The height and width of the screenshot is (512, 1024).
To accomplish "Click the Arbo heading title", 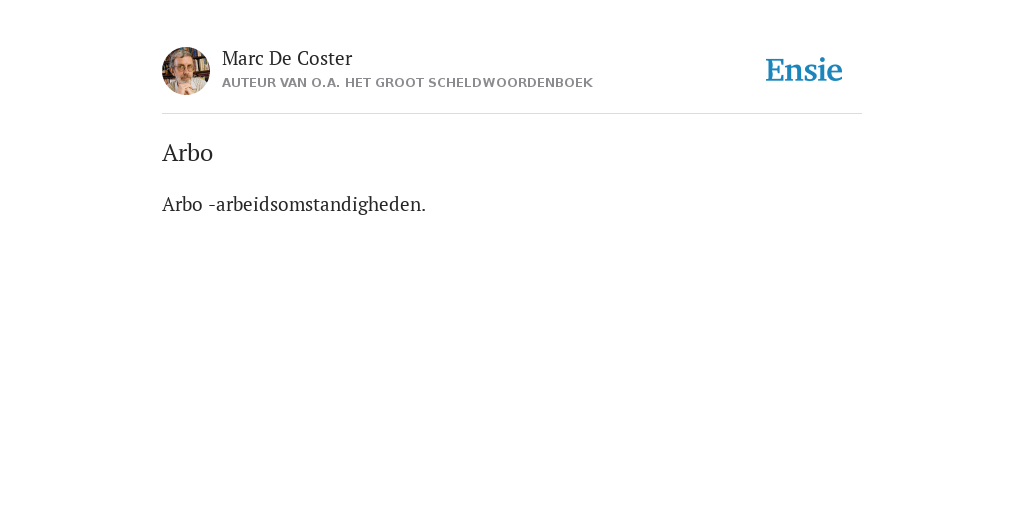I will (187, 153).
